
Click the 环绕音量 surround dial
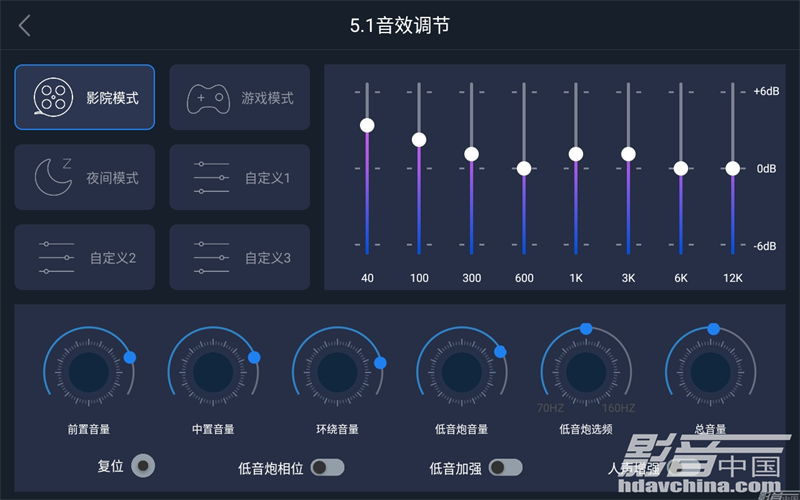(337, 372)
